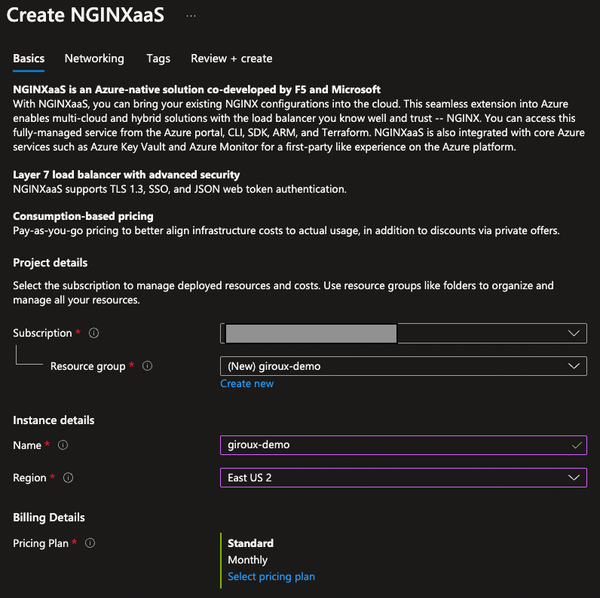Viewport: 600px width, 598px height.
Task: Go to the Review + create tab
Action: pyautogui.click(x=231, y=59)
